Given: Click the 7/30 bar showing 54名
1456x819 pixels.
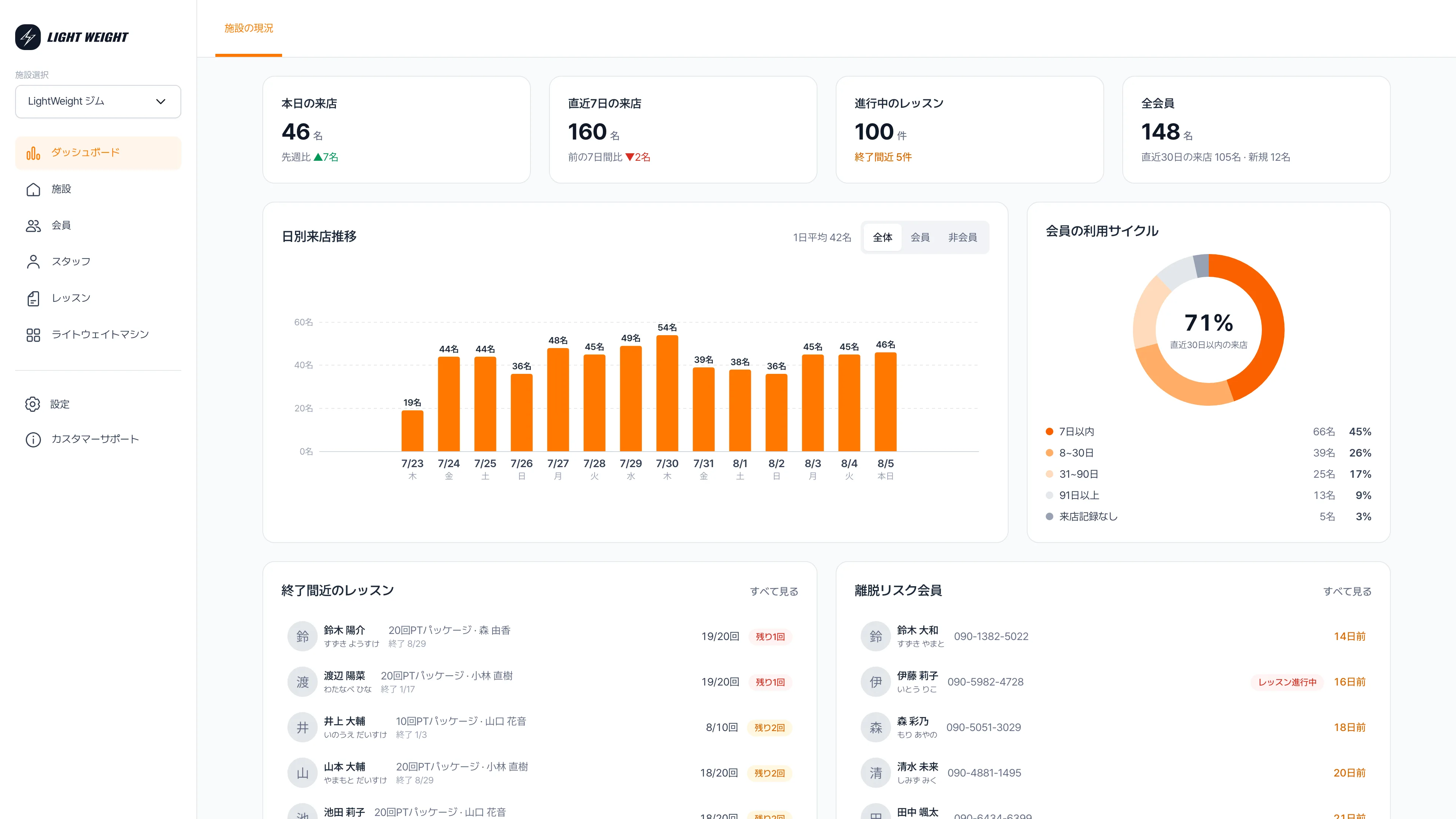Looking at the screenshot, I should pos(667,394).
